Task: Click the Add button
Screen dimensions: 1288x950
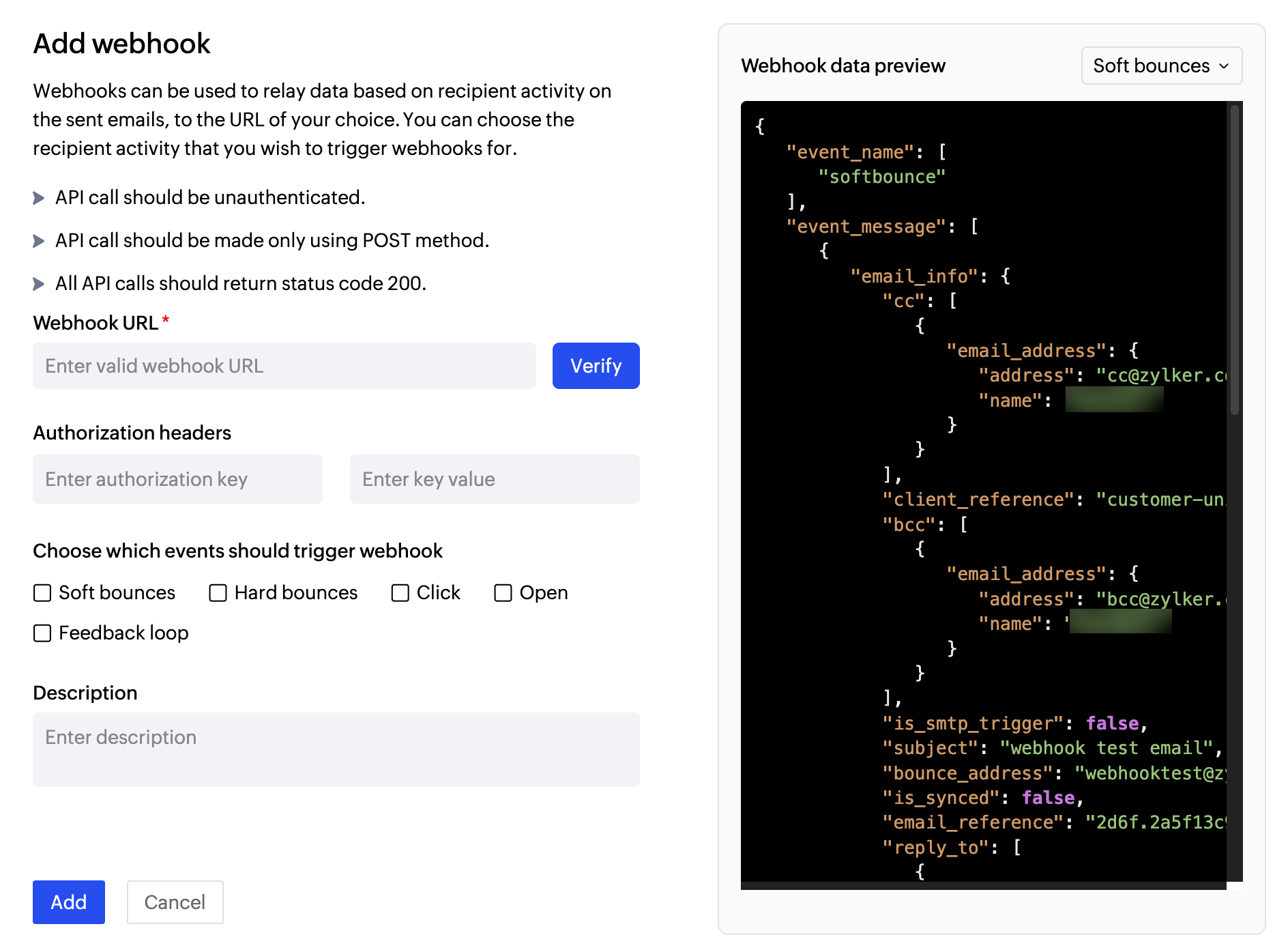Action: click(x=68, y=902)
